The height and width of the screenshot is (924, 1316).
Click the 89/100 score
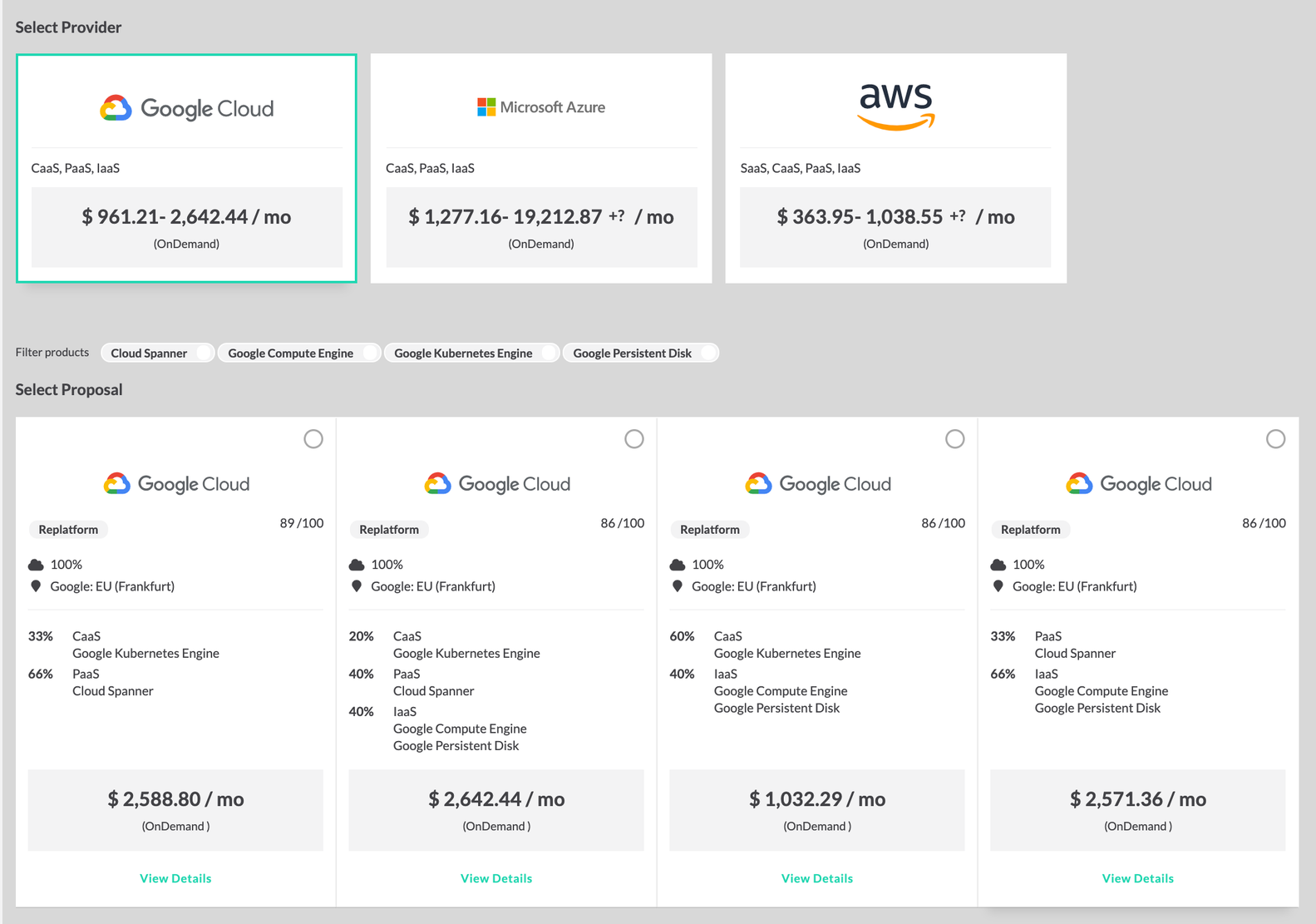pos(302,523)
